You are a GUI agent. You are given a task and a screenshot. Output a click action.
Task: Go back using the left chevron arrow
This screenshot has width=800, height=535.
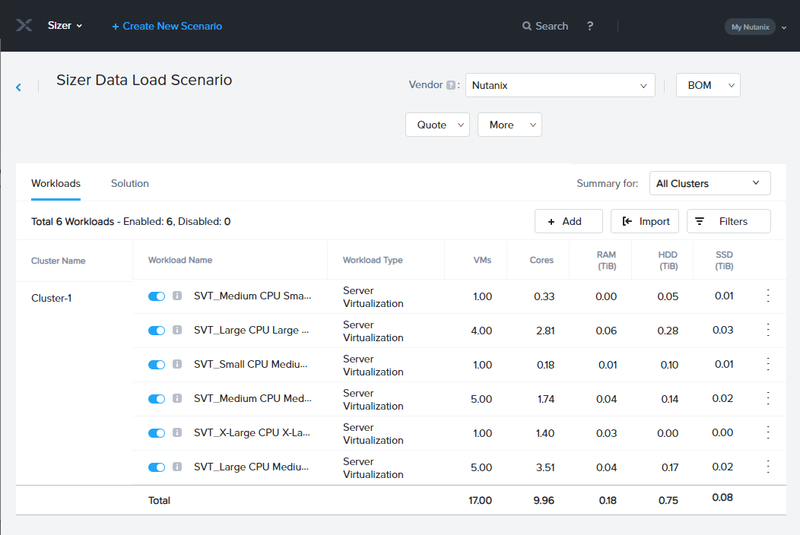(19, 87)
